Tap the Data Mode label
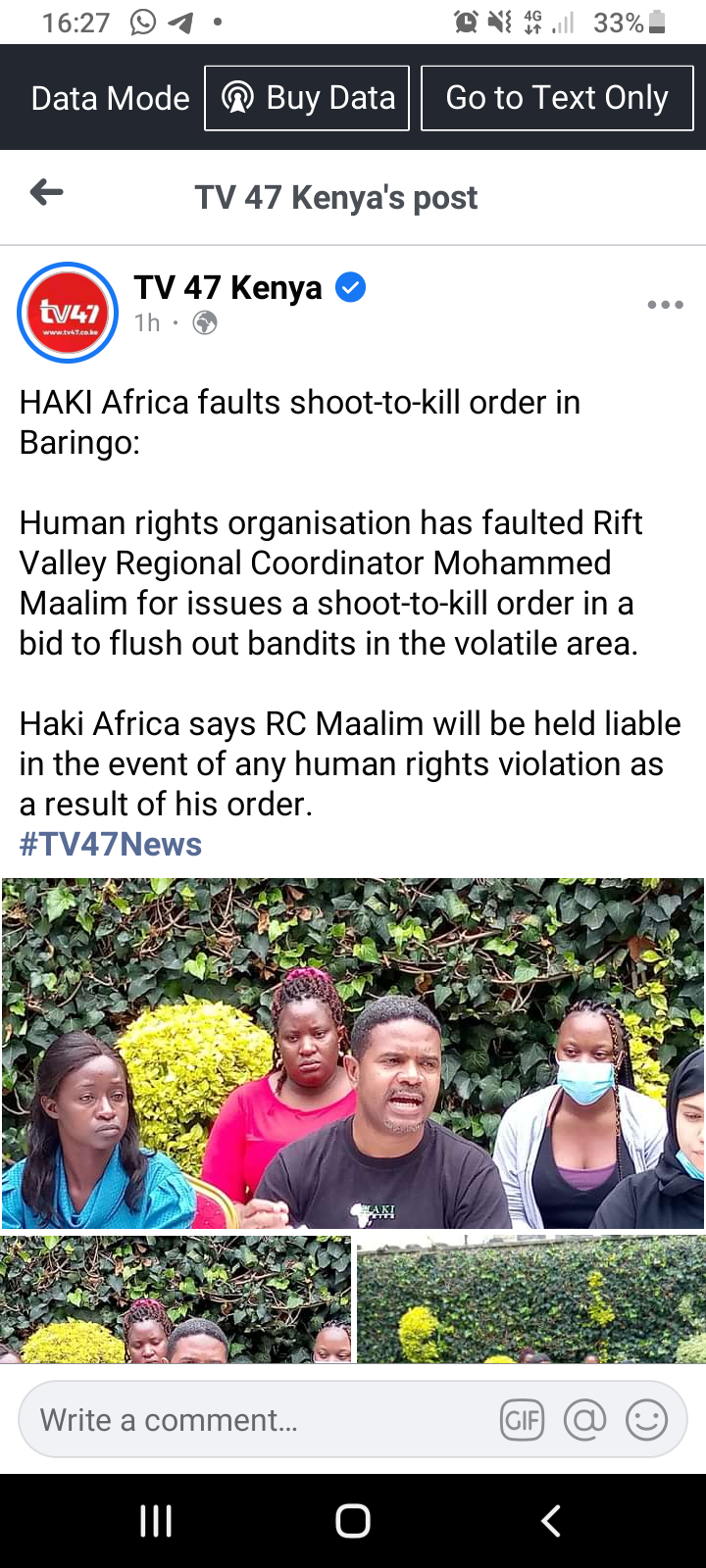 coord(110,98)
